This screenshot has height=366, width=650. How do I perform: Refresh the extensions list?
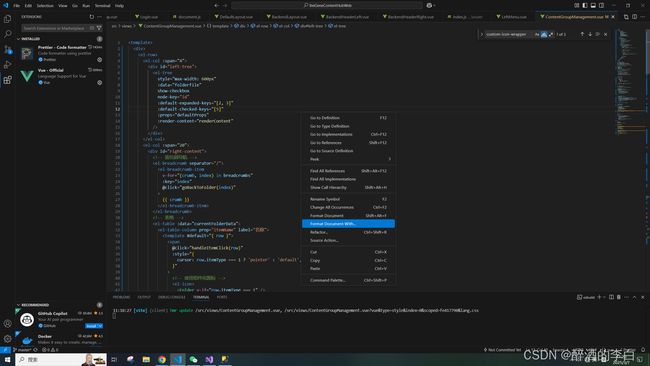(92, 17)
